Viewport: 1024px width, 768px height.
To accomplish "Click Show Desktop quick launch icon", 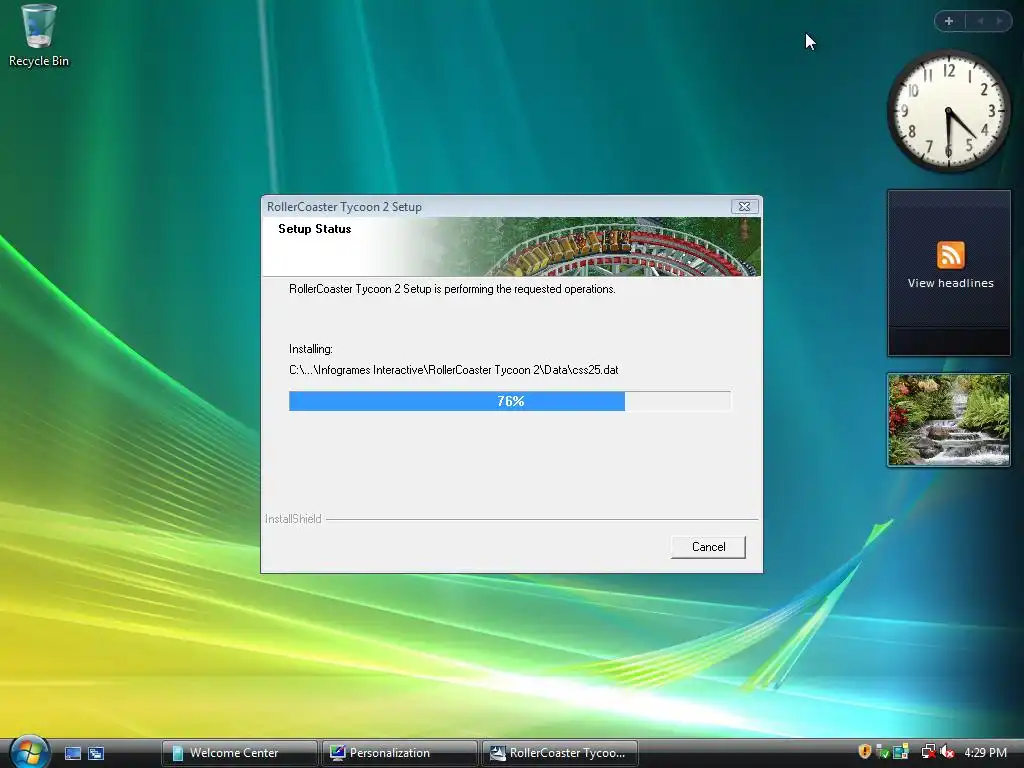I will pos(73,753).
